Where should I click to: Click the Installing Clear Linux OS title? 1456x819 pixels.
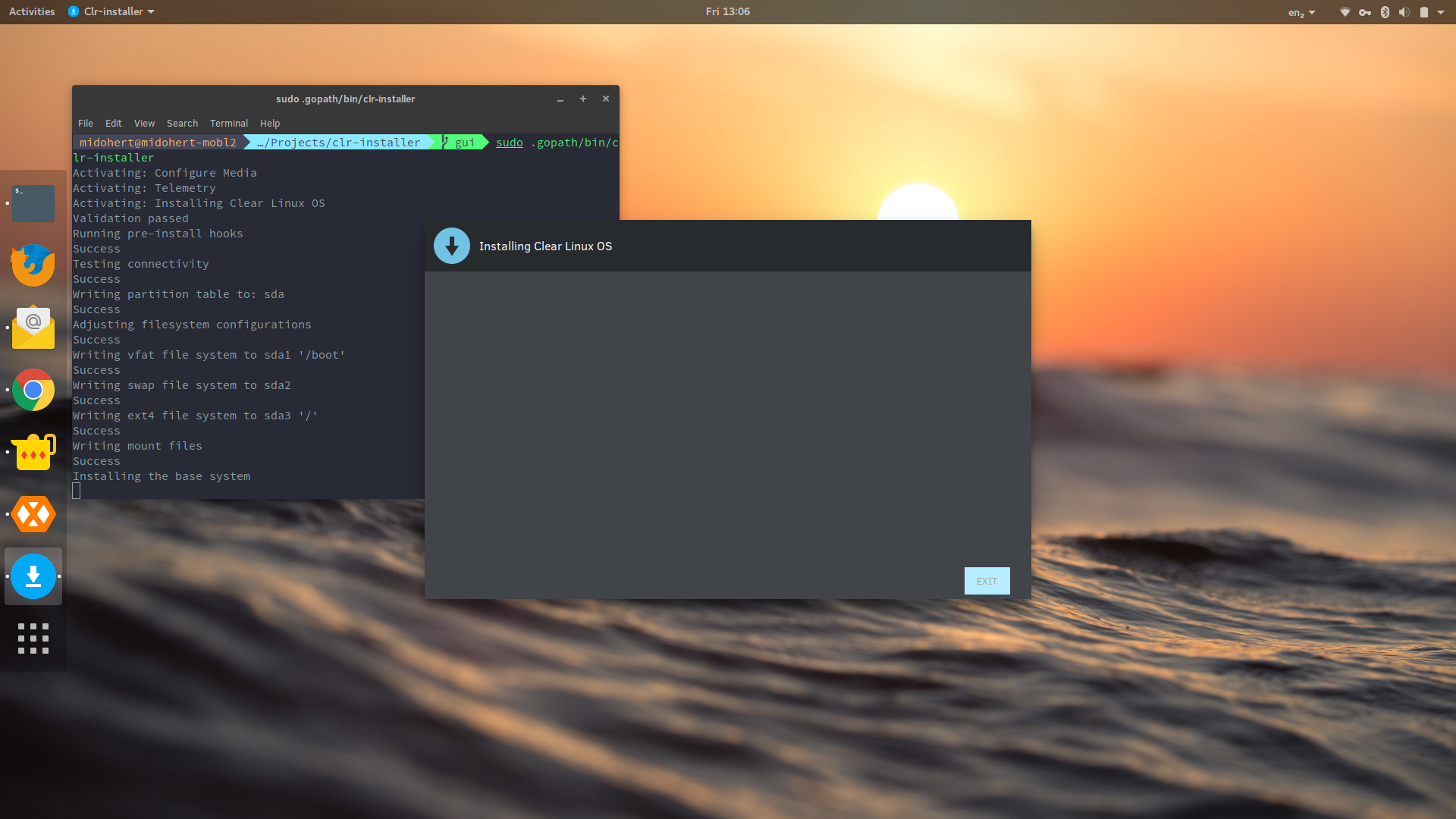point(545,246)
